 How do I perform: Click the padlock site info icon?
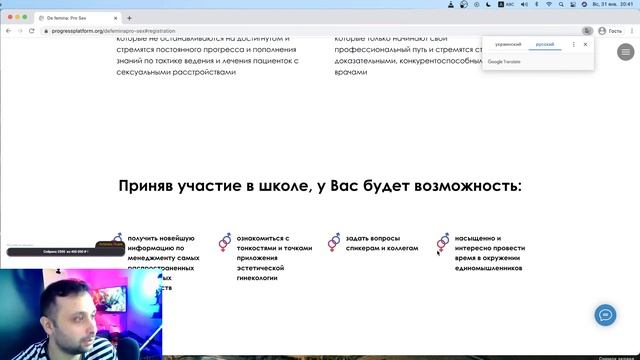point(46,31)
